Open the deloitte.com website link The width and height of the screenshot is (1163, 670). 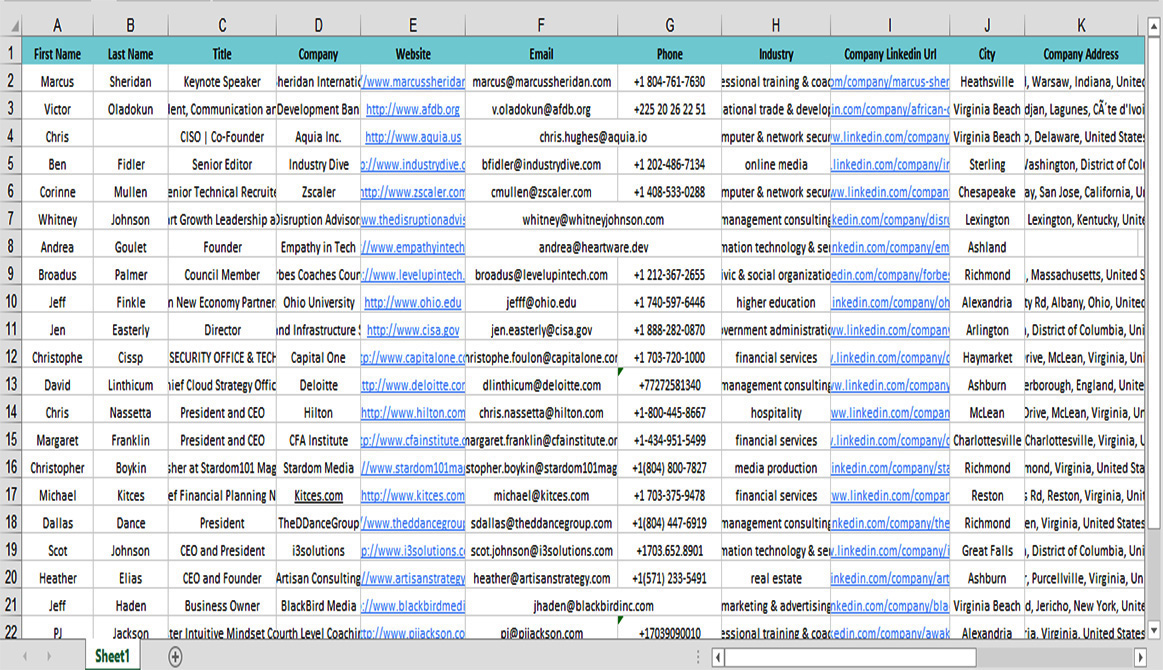413,385
